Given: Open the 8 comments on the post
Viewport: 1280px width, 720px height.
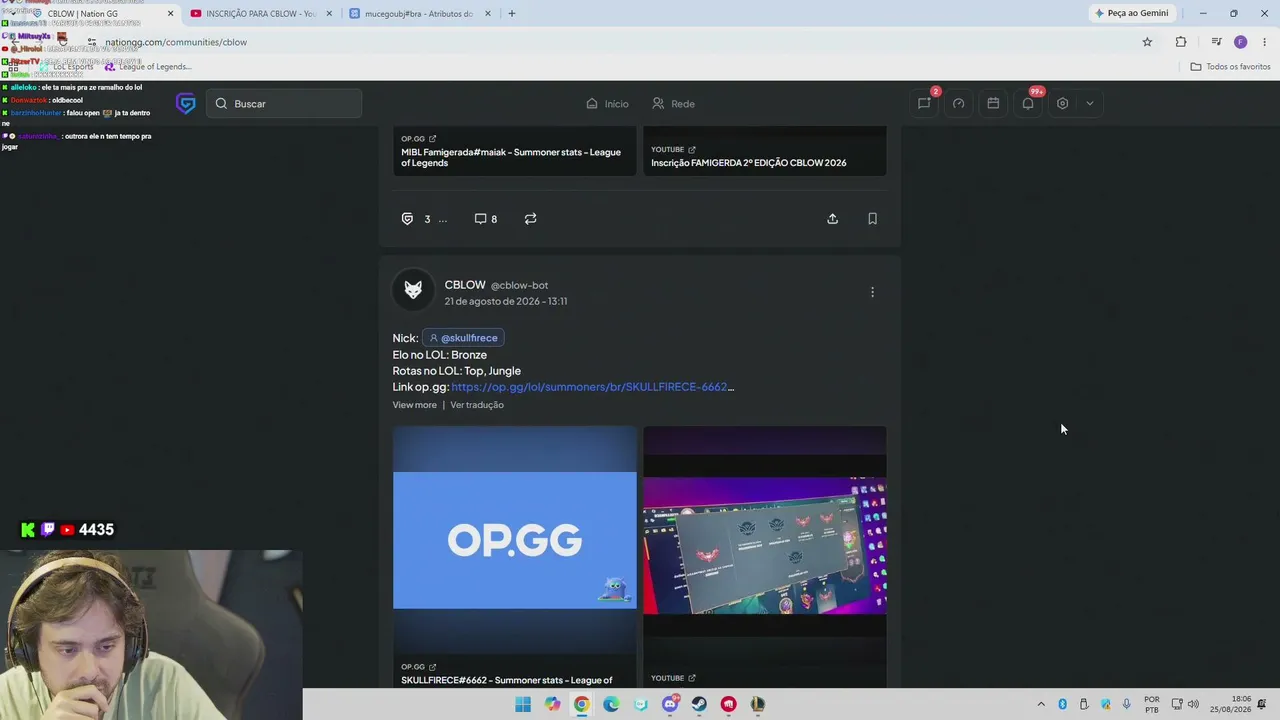Looking at the screenshot, I should coord(486,219).
